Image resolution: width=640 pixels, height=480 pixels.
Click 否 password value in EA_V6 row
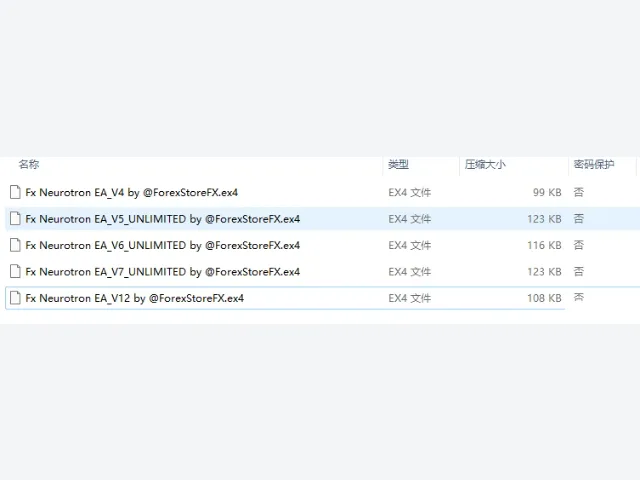click(578, 245)
